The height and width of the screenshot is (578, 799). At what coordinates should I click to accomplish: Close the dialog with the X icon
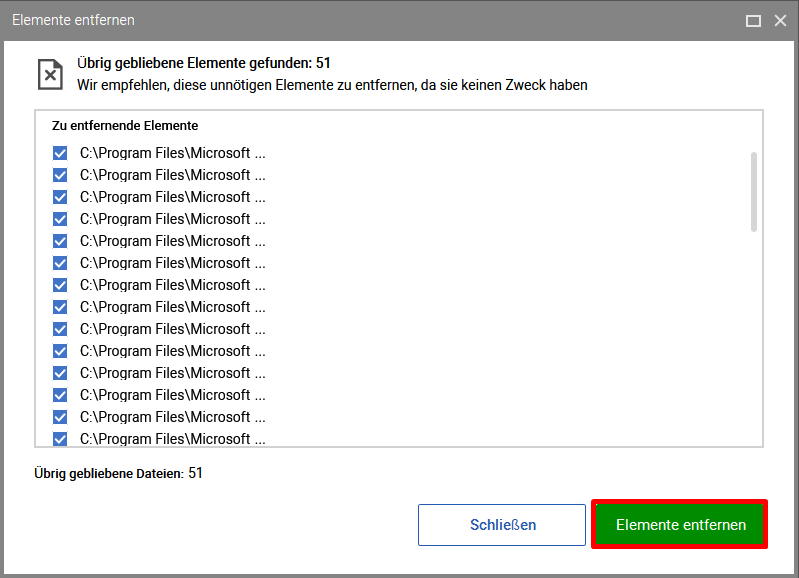(x=780, y=20)
